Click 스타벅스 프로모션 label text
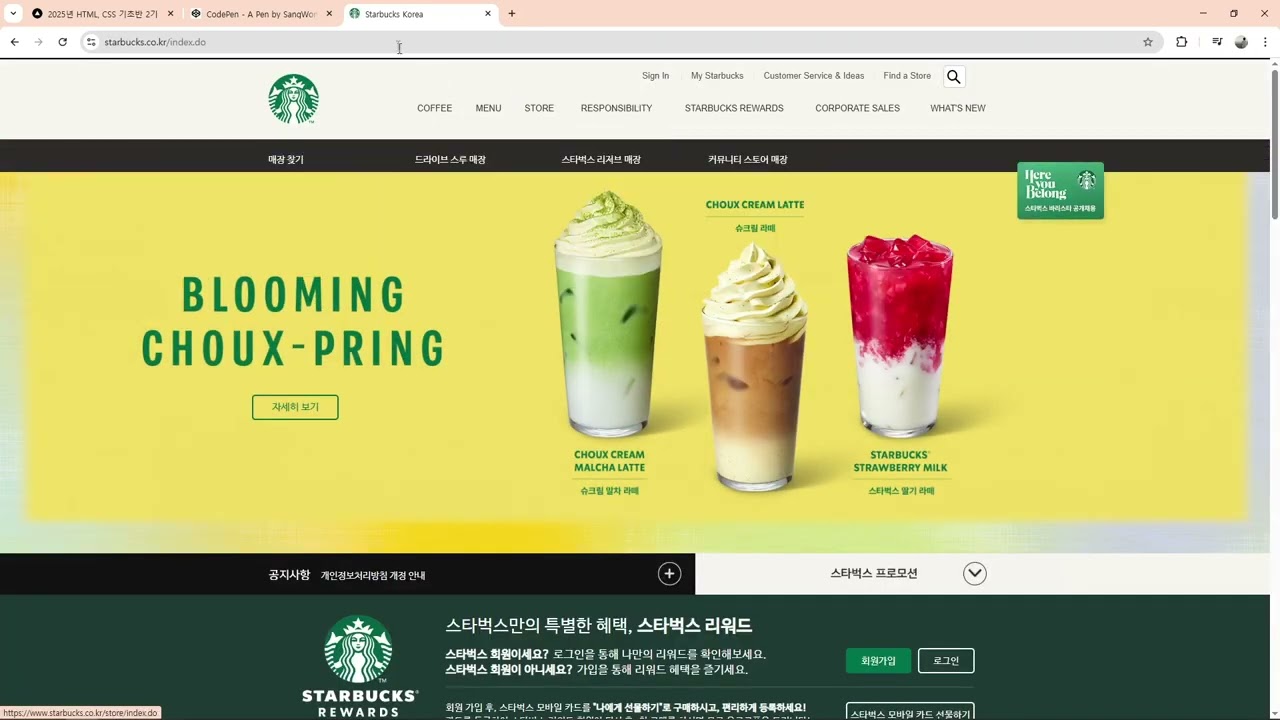 874,573
